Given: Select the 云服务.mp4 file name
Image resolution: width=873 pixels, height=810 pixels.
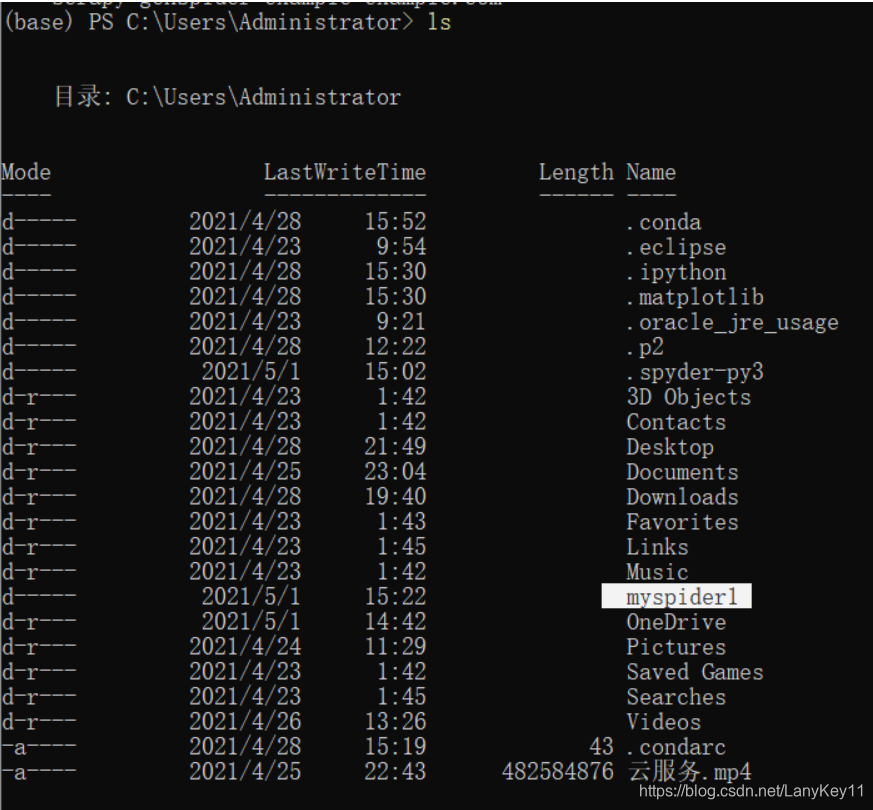Looking at the screenshot, I should [689, 772].
